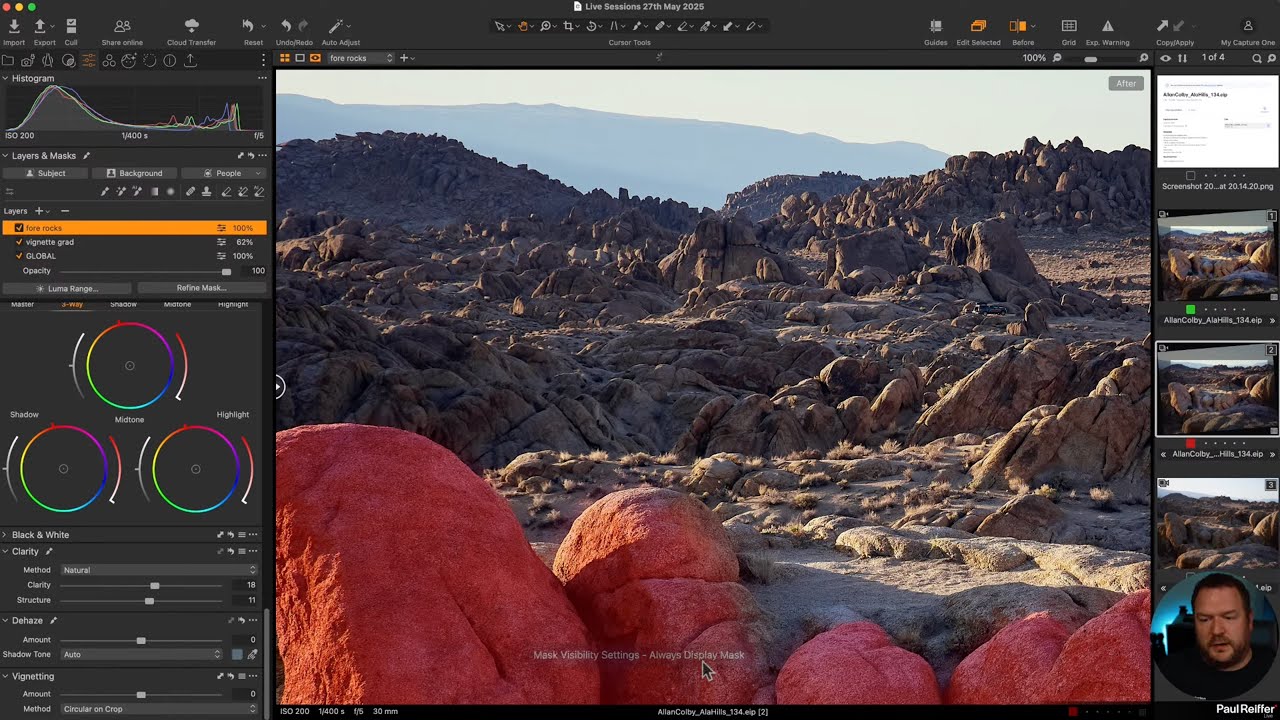The width and height of the screenshot is (1280, 720).
Task: Click the Edit Selected icon
Action: click(x=978, y=26)
